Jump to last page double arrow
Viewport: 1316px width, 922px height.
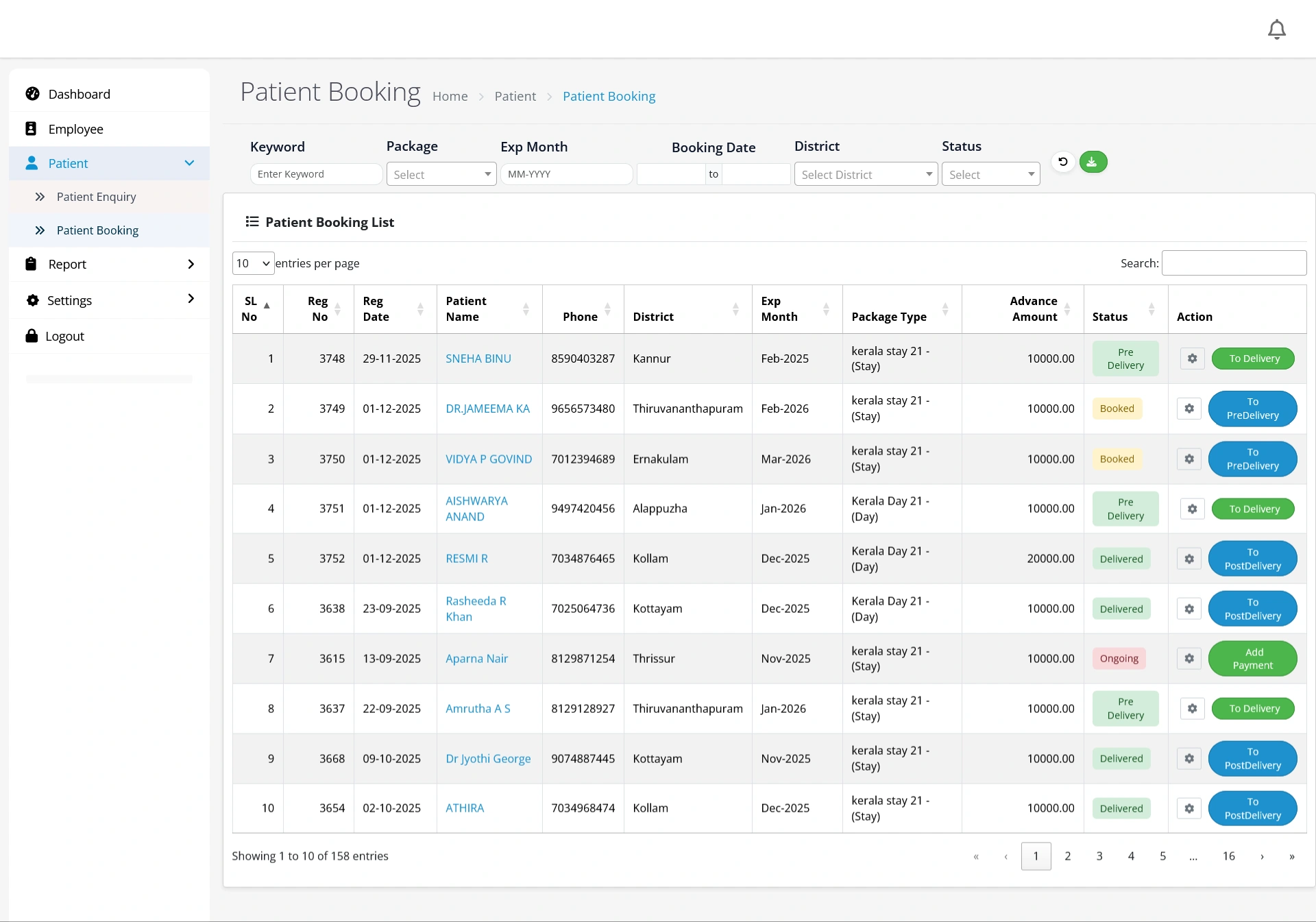(x=1291, y=856)
